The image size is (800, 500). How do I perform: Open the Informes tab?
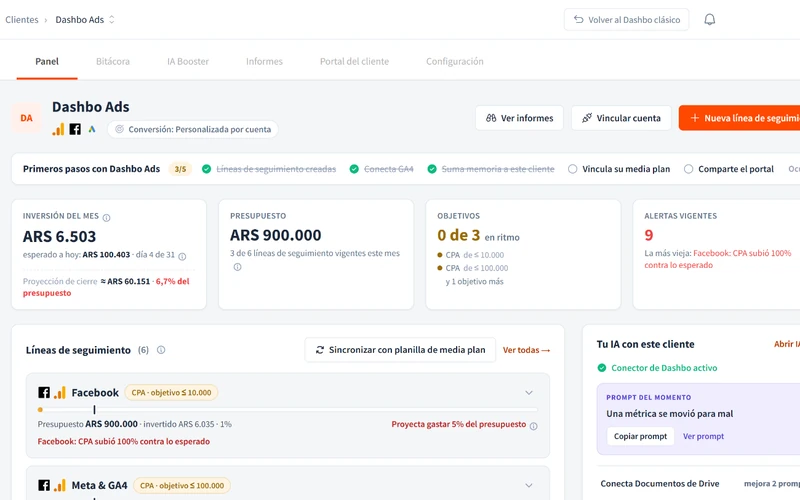264,61
